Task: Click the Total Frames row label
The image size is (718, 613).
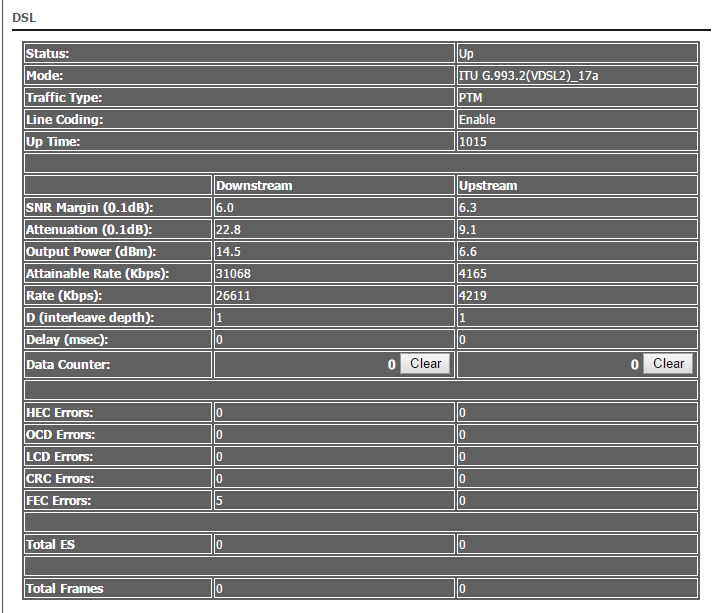Action: click(64, 589)
